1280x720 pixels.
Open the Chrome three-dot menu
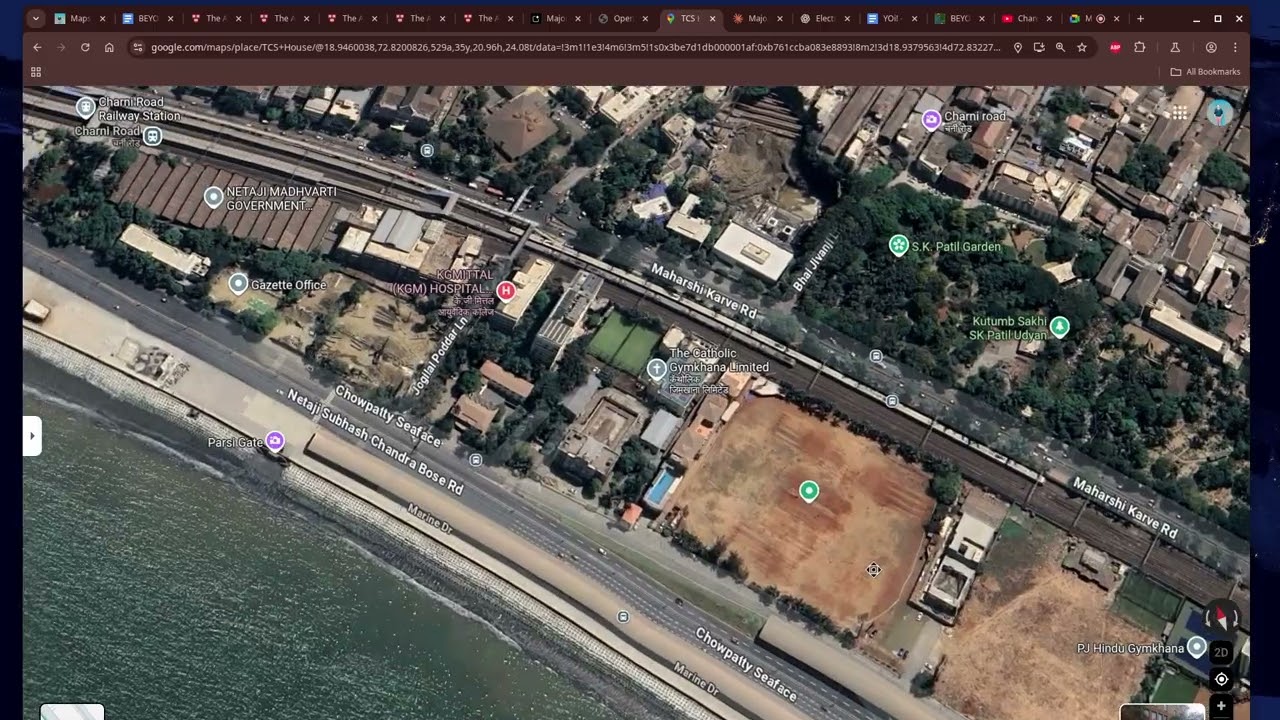[x=1235, y=47]
